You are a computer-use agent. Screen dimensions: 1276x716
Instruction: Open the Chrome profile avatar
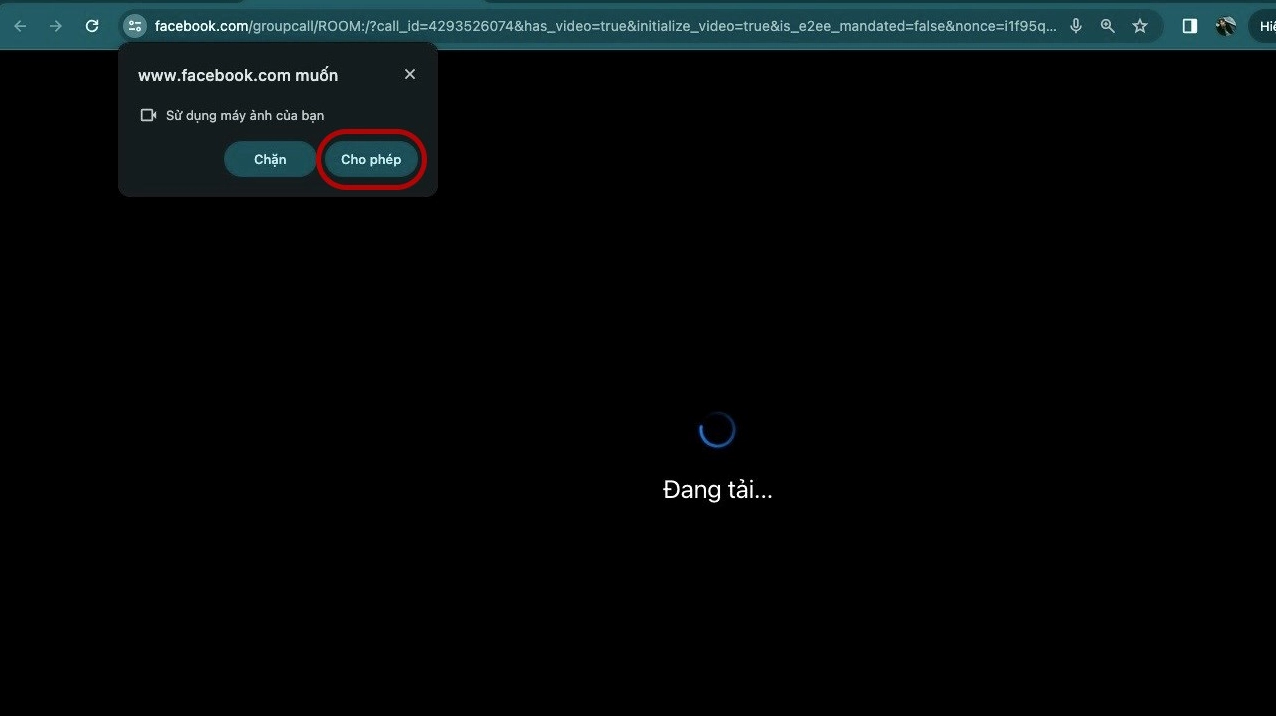(1226, 26)
